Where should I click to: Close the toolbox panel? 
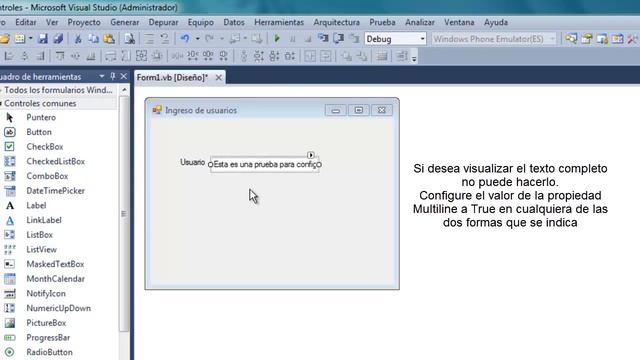coord(124,76)
